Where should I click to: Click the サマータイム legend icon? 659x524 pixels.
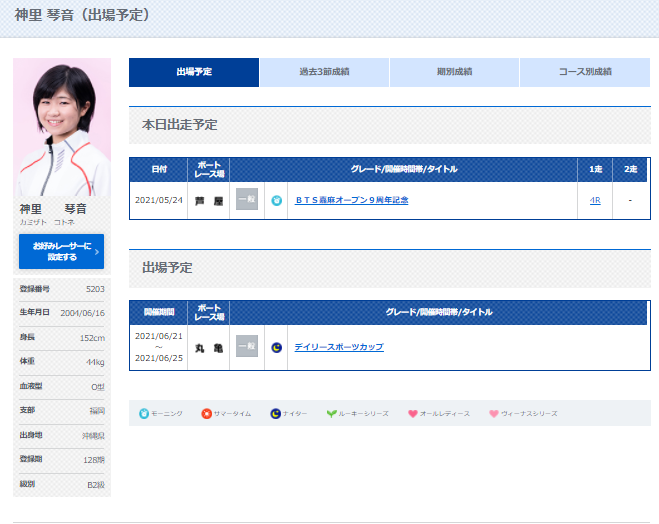tap(206, 413)
